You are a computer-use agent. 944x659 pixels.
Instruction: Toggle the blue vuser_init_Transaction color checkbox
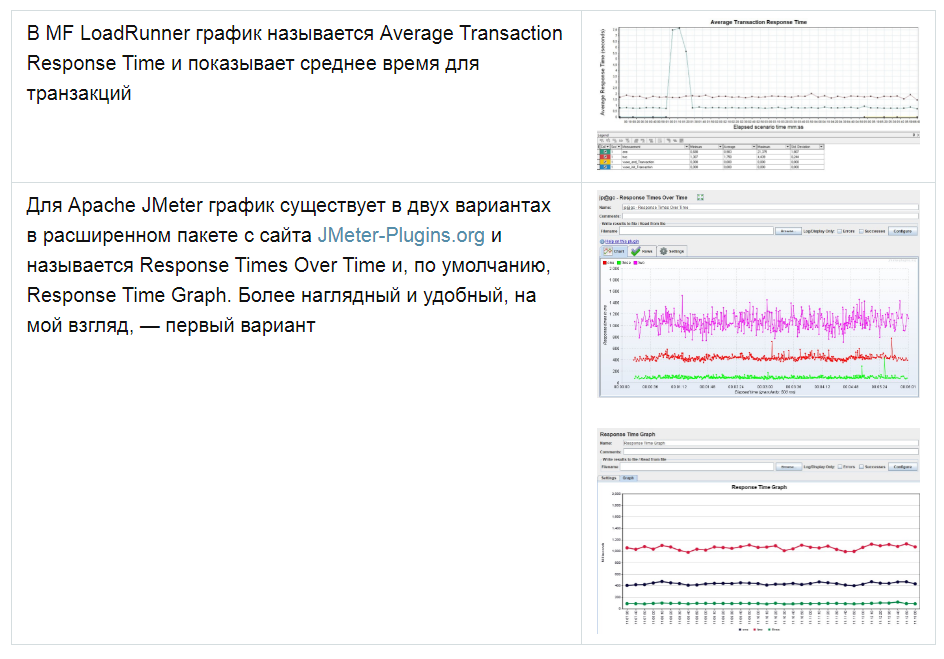click(x=605, y=167)
